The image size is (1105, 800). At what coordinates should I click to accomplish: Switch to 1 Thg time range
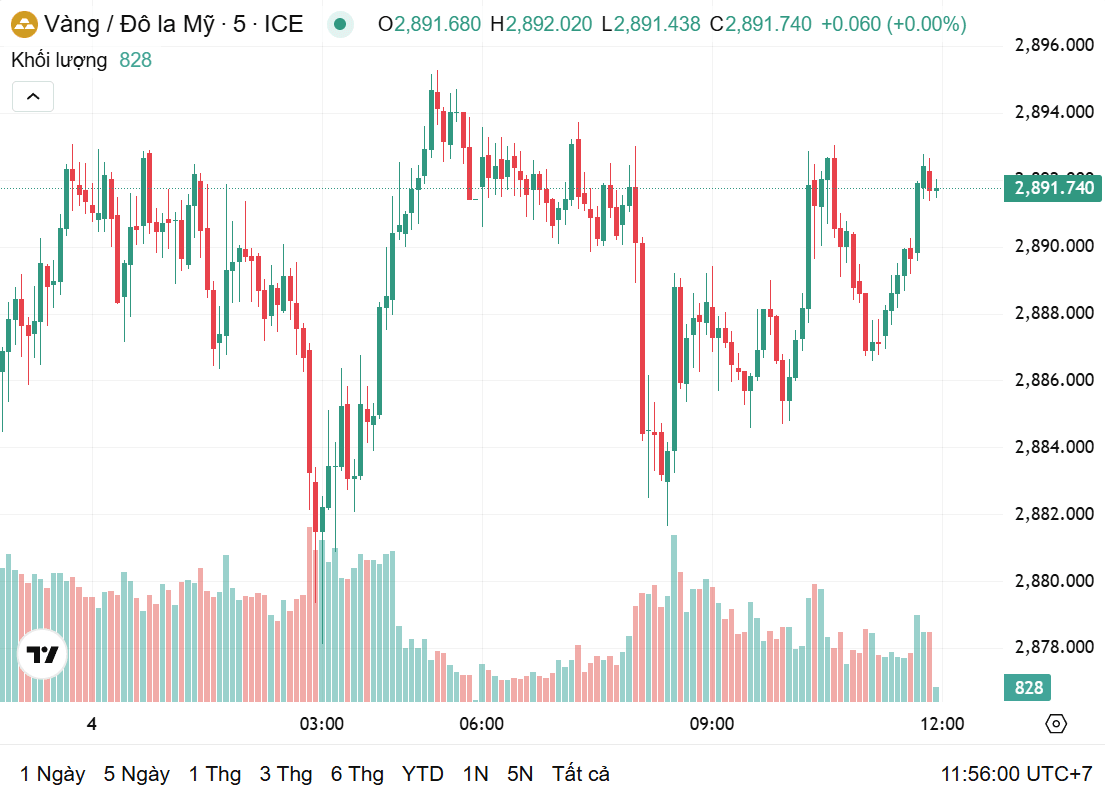(x=215, y=774)
